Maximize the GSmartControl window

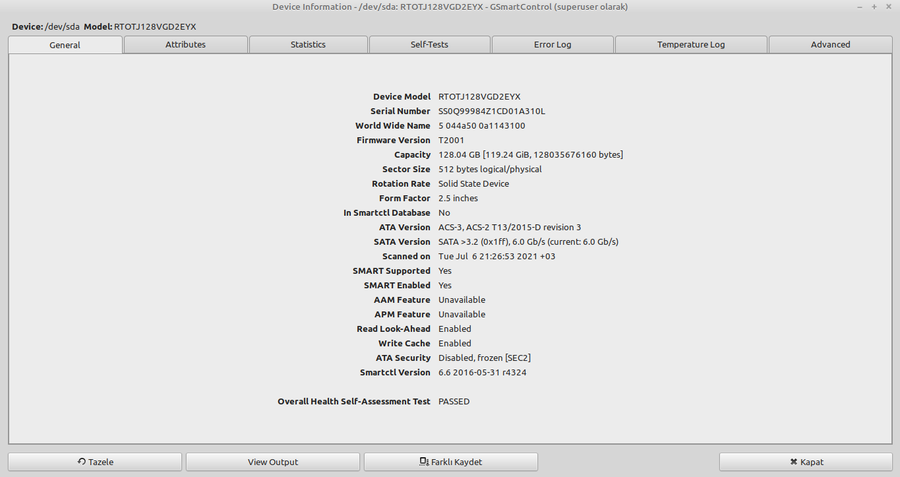[x=874, y=7]
